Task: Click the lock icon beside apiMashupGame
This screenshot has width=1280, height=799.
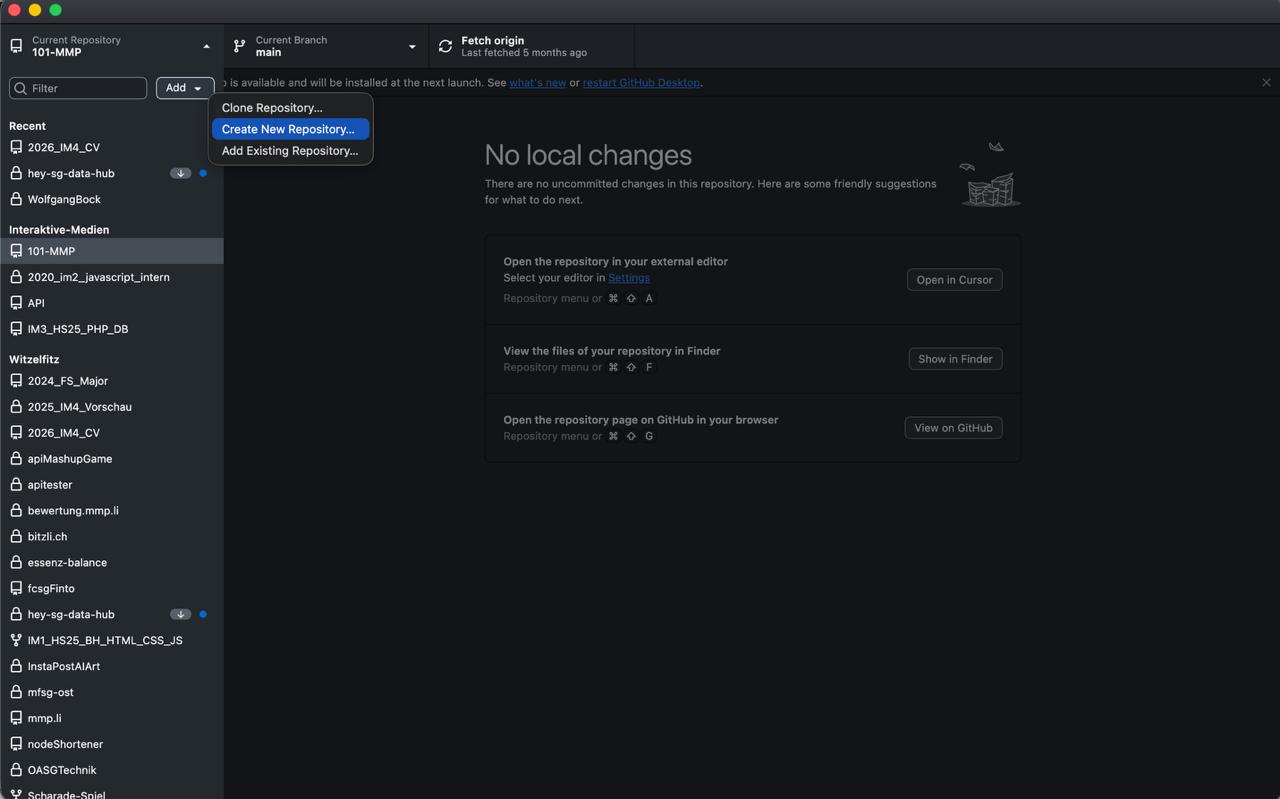Action: (x=16, y=458)
